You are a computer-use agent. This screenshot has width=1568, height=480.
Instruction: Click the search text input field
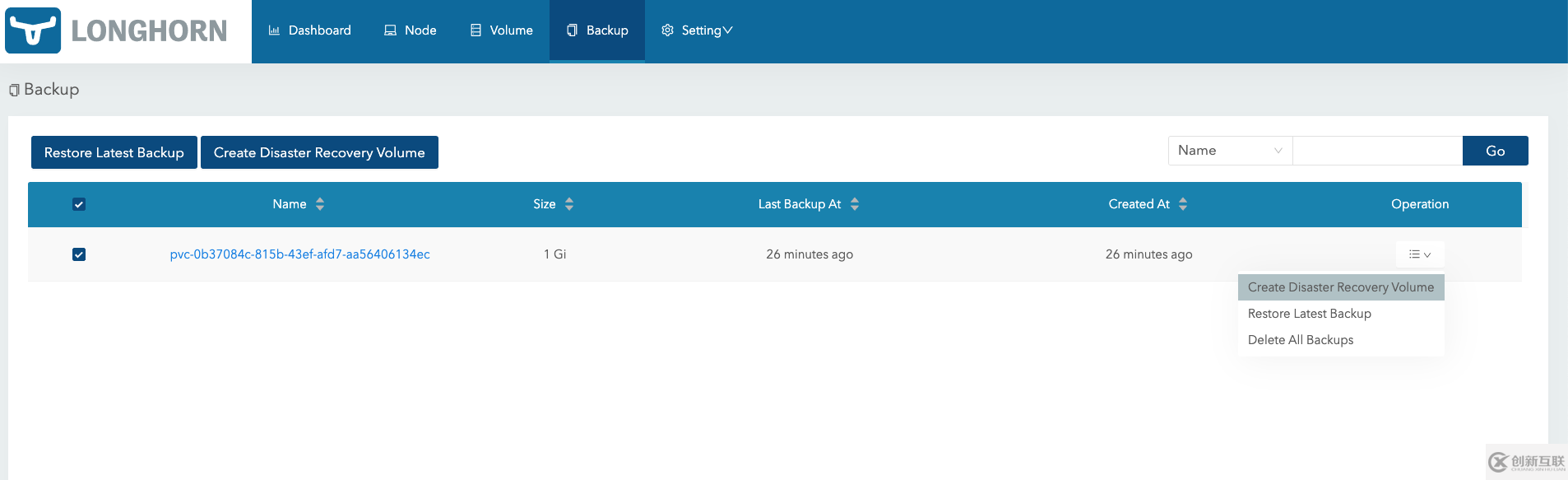[x=1377, y=151]
